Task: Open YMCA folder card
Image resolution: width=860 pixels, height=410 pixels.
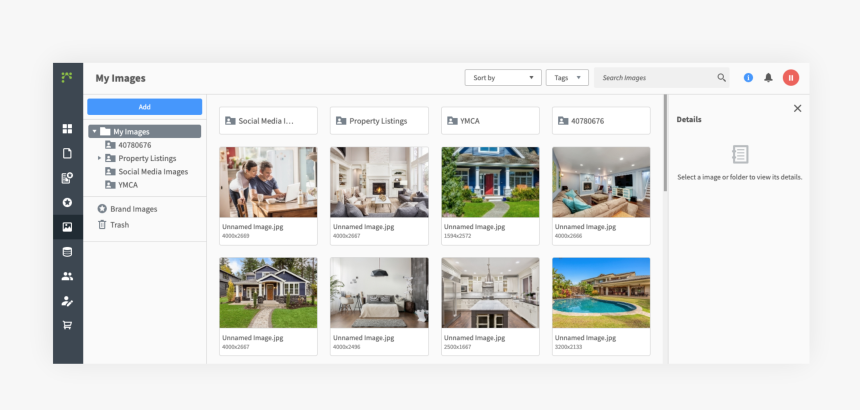Action: tap(490, 121)
